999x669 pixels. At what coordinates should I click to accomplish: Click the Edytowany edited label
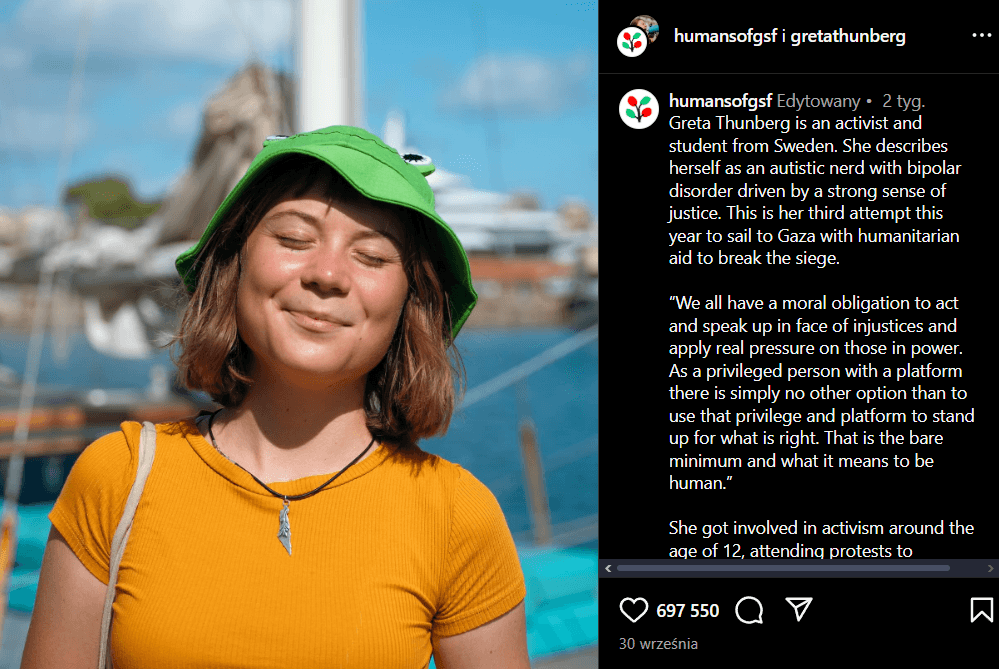818,101
